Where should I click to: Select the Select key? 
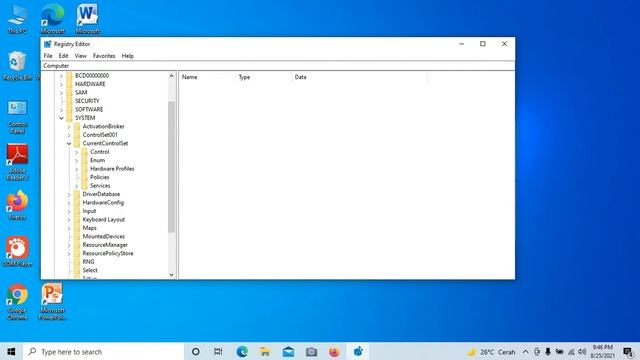point(90,270)
